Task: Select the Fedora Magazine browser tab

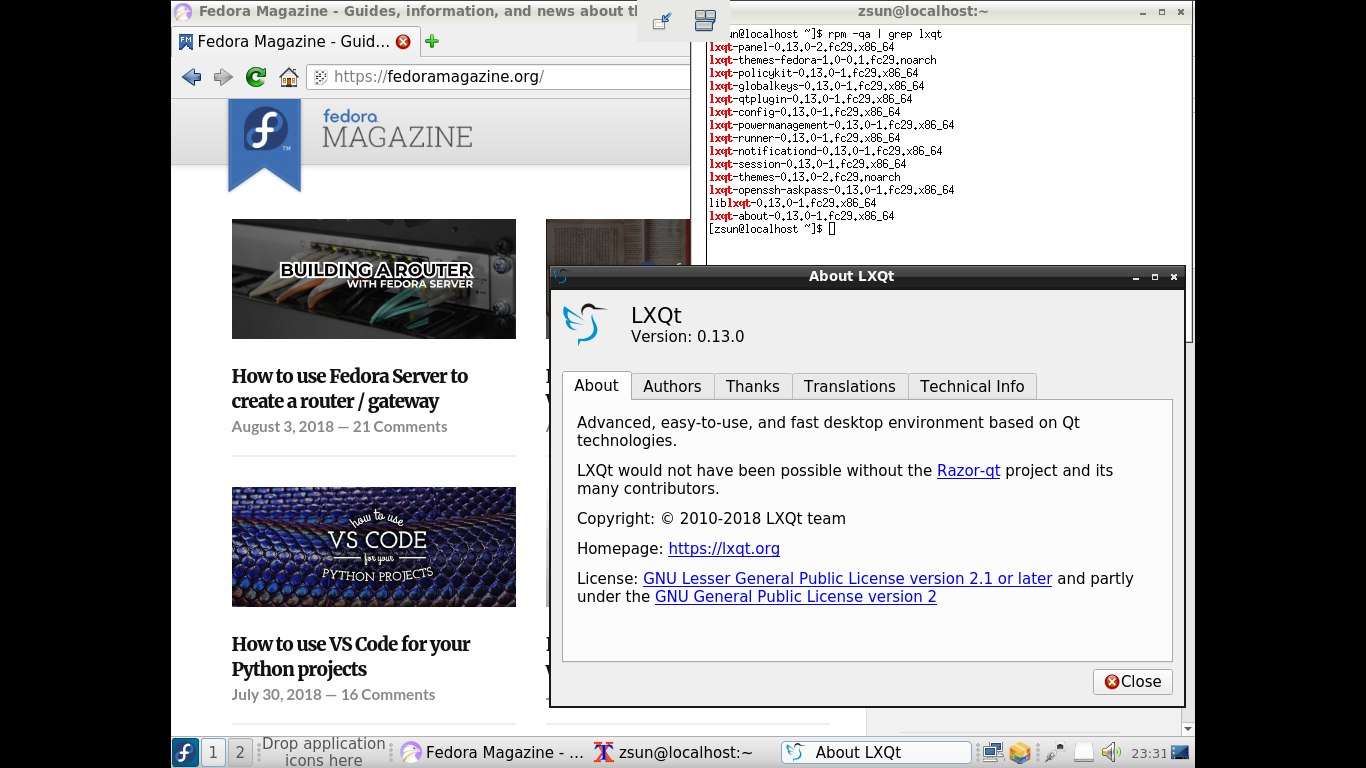Action: [x=294, y=42]
